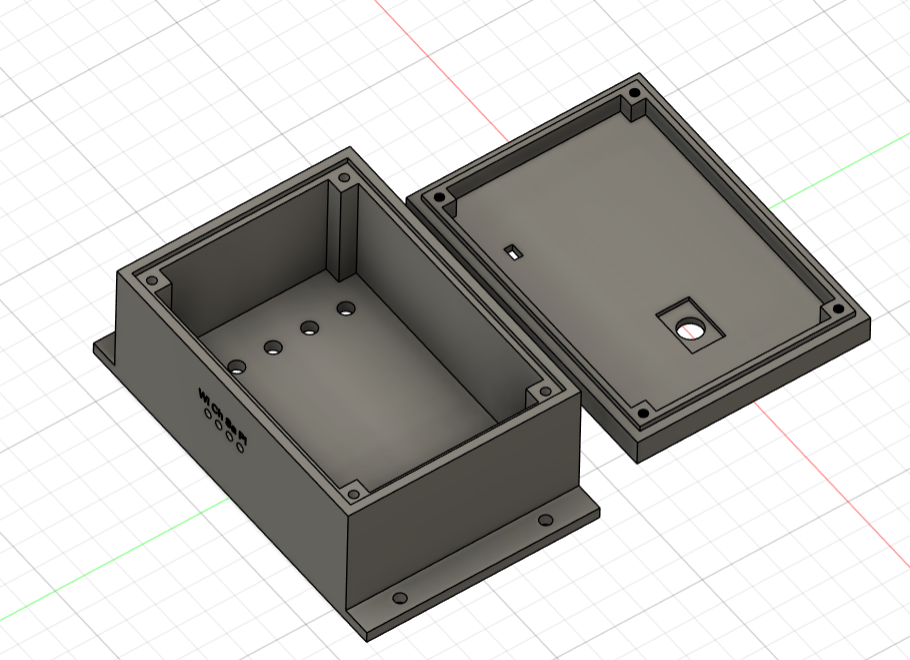Pick the lid's leftmost corner screw hole

point(440,198)
